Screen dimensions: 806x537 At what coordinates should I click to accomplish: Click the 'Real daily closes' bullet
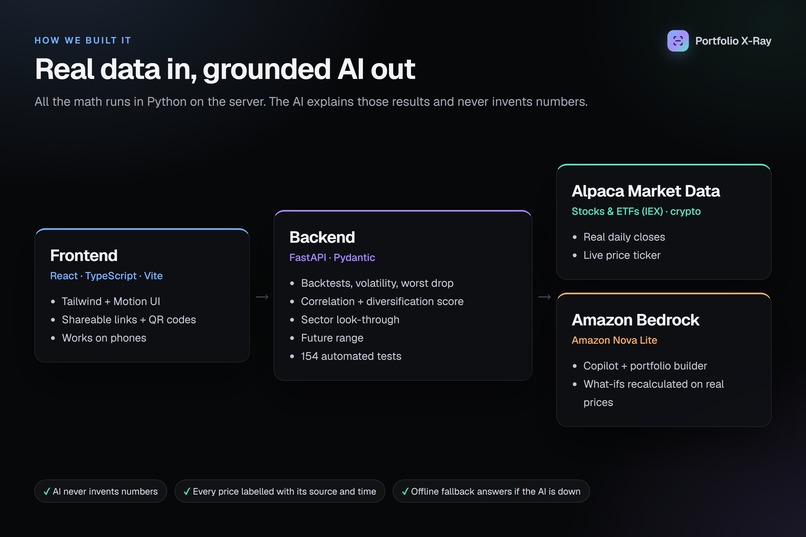624,237
